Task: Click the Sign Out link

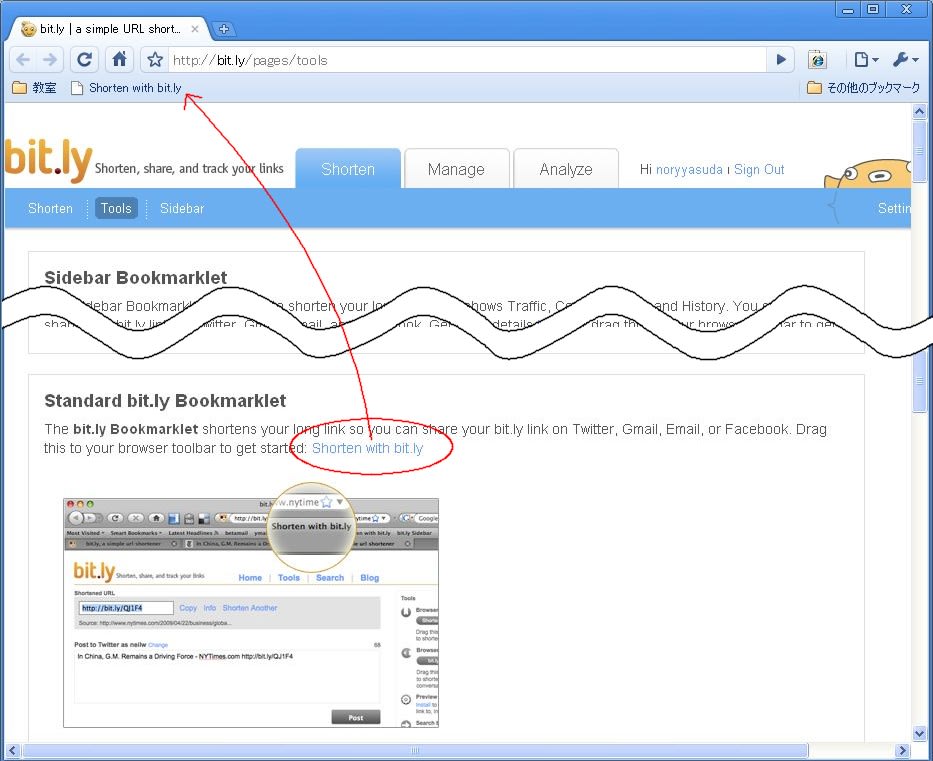Action: pyautogui.click(x=759, y=170)
